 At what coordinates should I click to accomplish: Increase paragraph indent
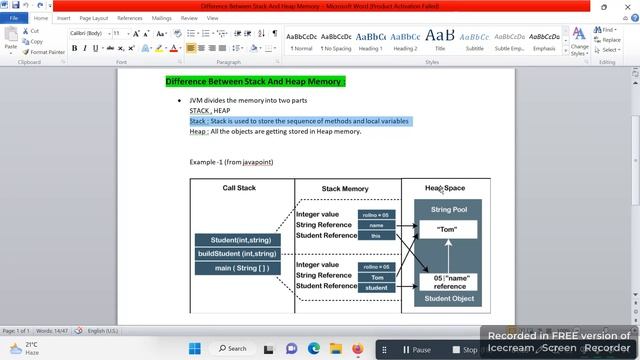point(247,33)
